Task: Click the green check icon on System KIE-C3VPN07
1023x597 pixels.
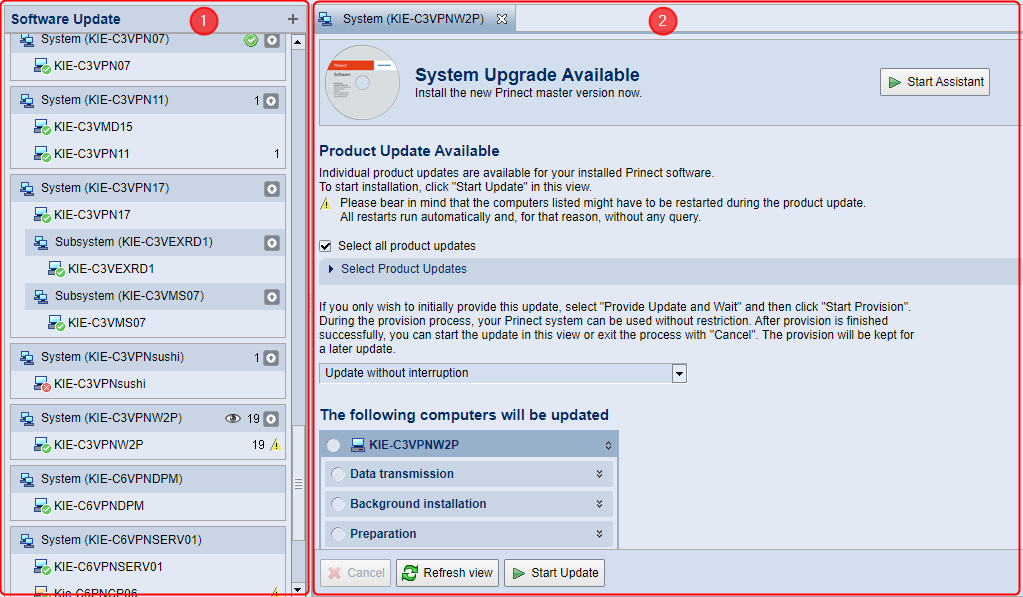Action: point(251,40)
